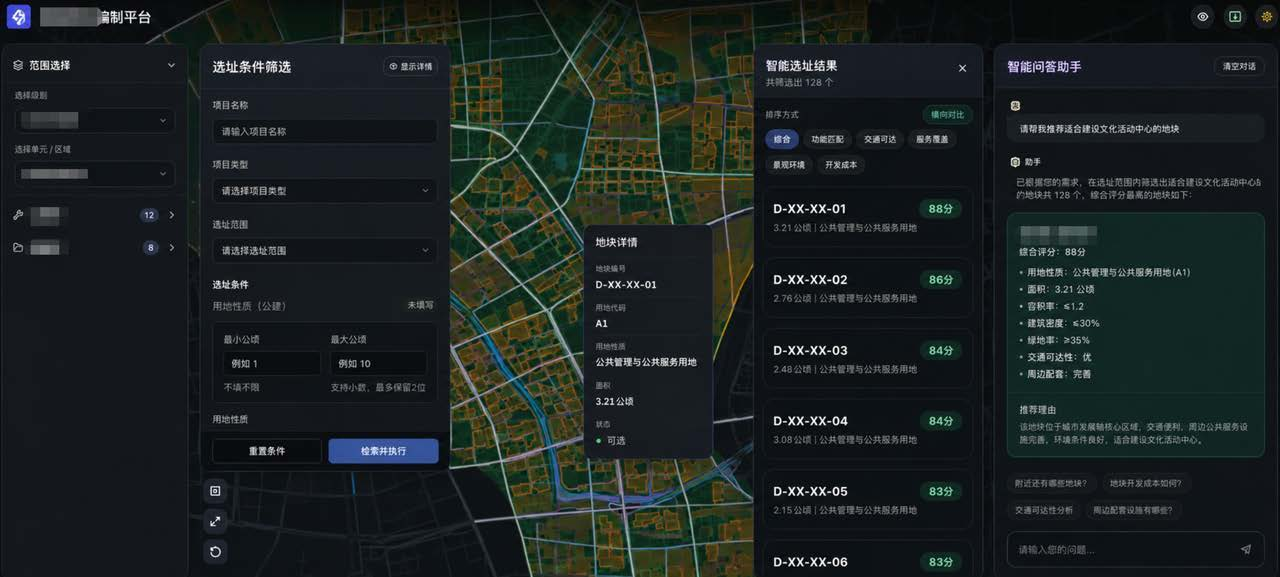Click the user avatar icon in chat
The image size is (1280, 577).
[x=1015, y=105]
